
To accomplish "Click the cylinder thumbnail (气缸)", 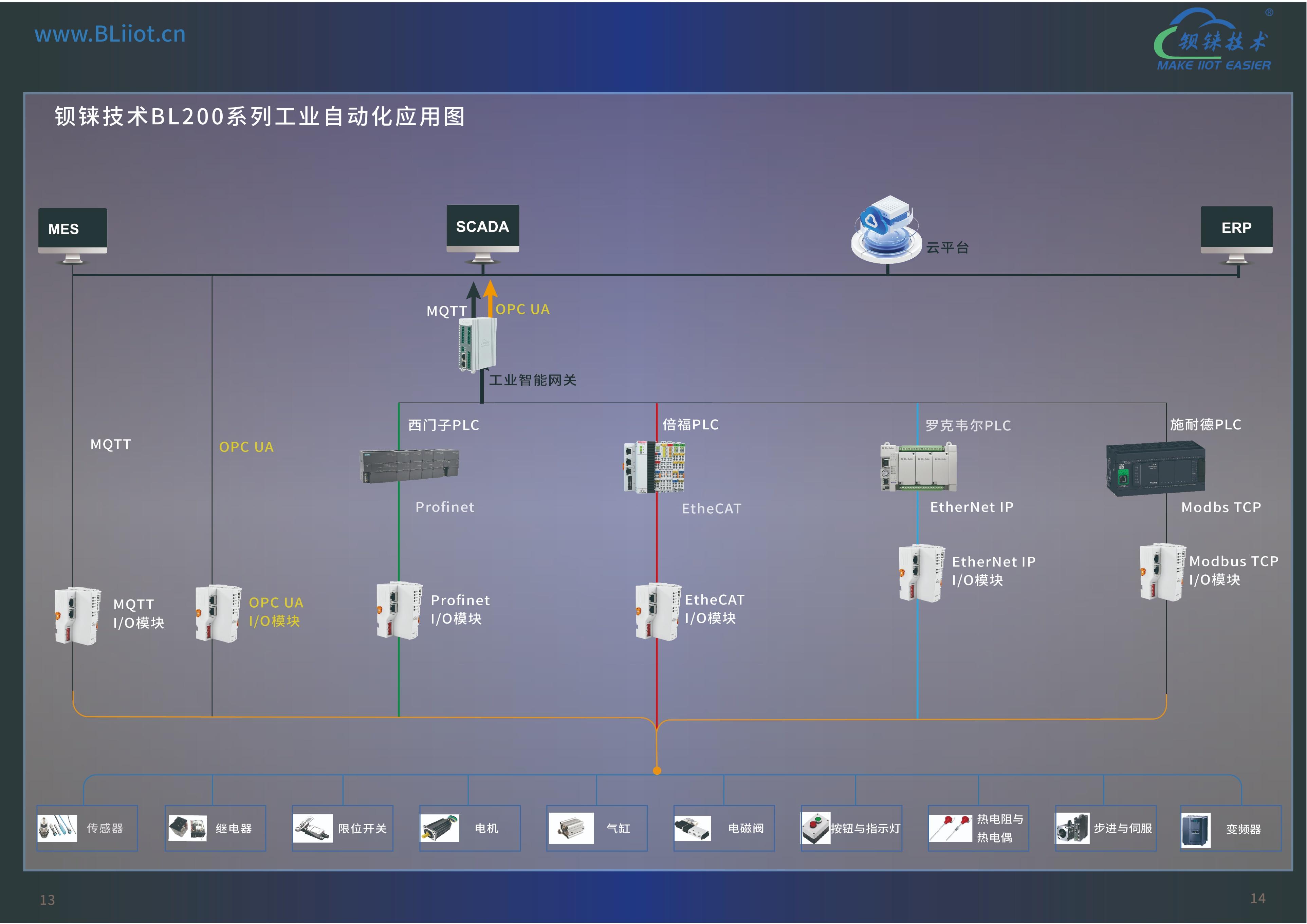I will (571, 828).
